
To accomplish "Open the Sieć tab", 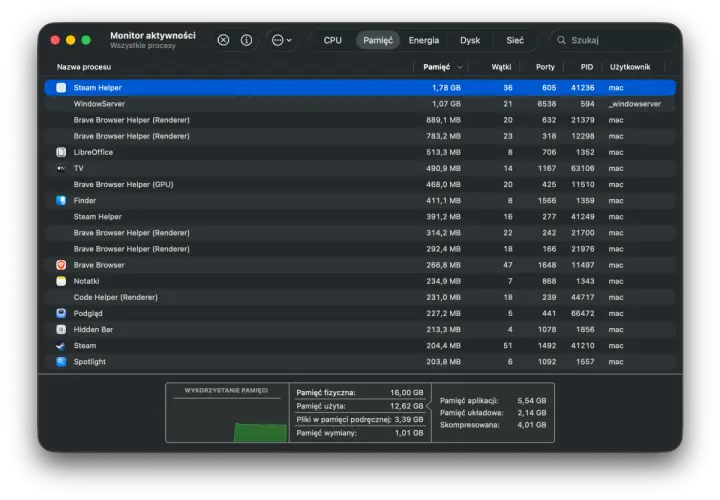I will click(515, 40).
